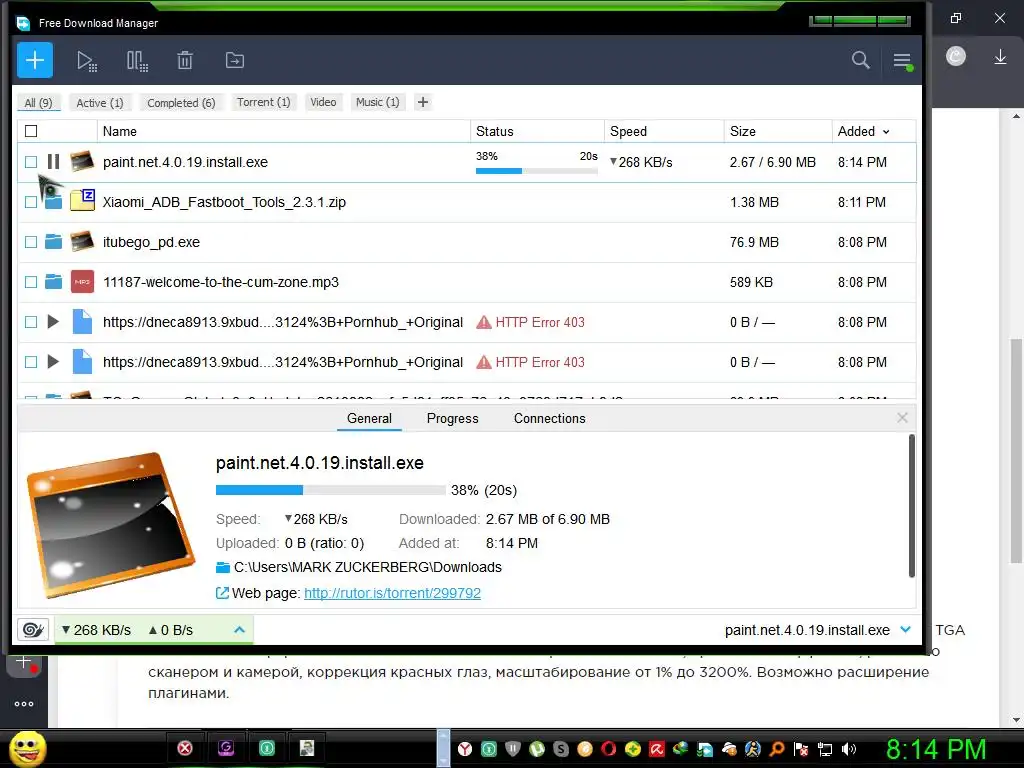Click the red Opera tray icon
The height and width of the screenshot is (768, 1024).
point(609,748)
